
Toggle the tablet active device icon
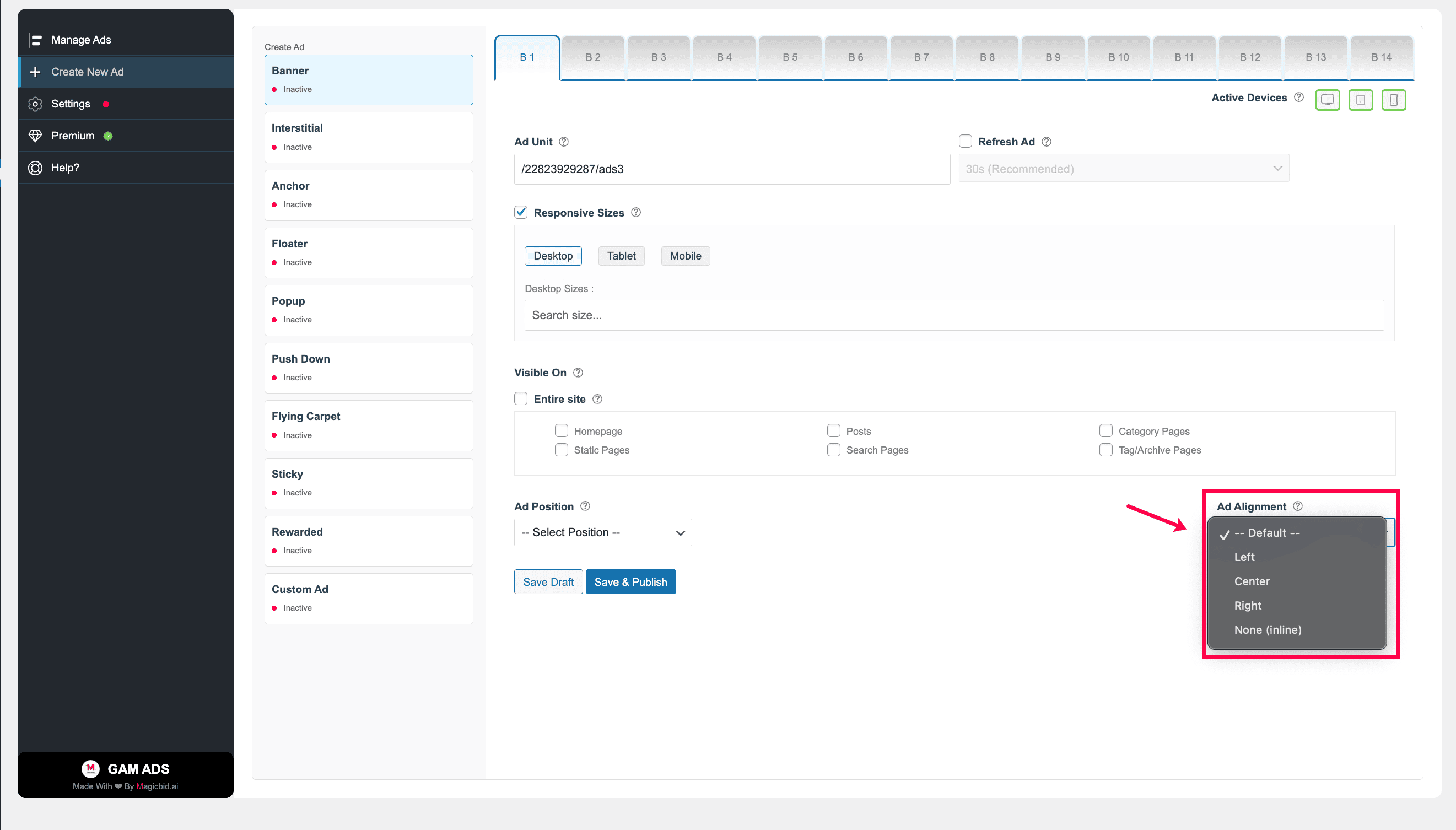click(1360, 100)
